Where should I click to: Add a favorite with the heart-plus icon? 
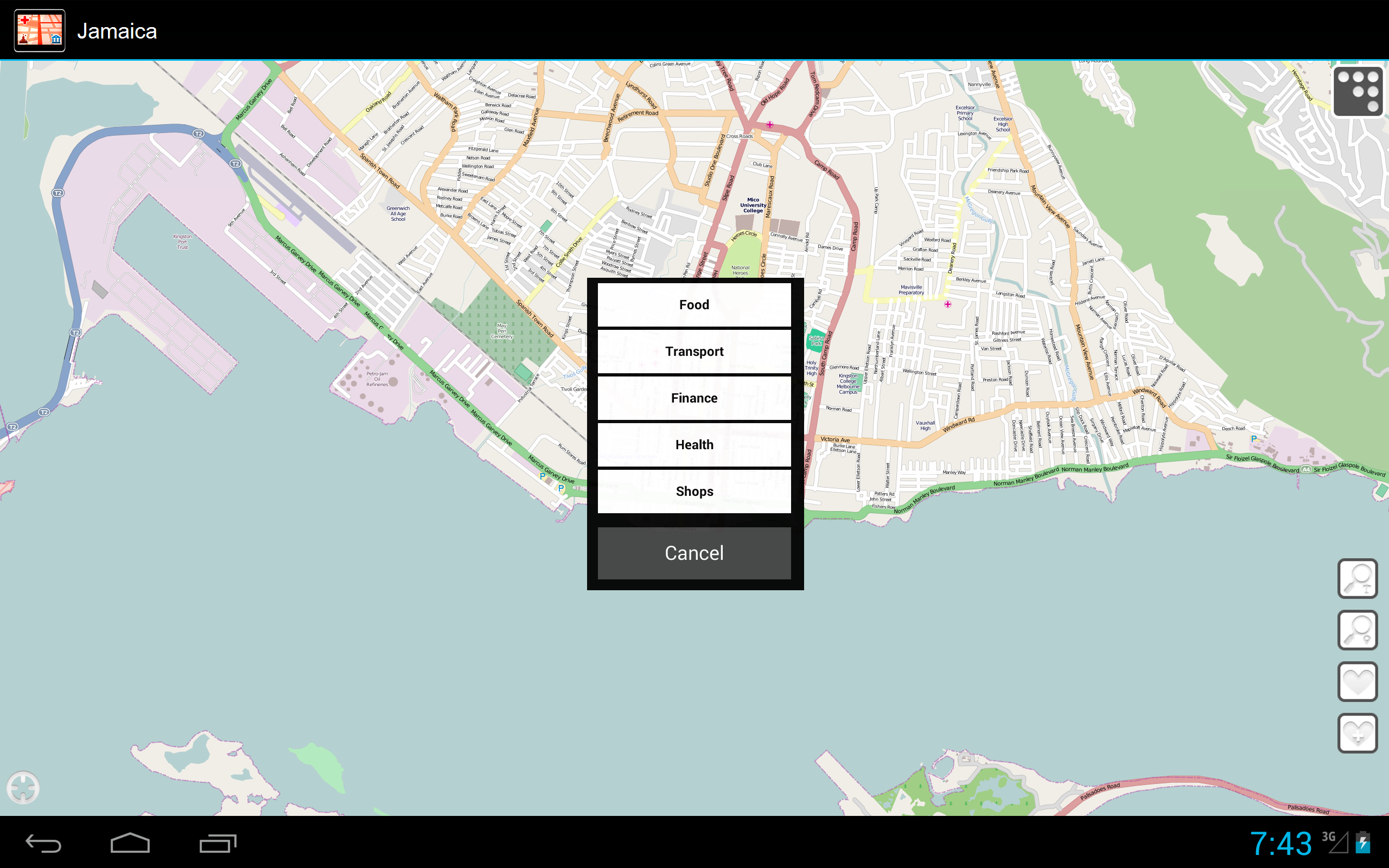click(x=1358, y=733)
